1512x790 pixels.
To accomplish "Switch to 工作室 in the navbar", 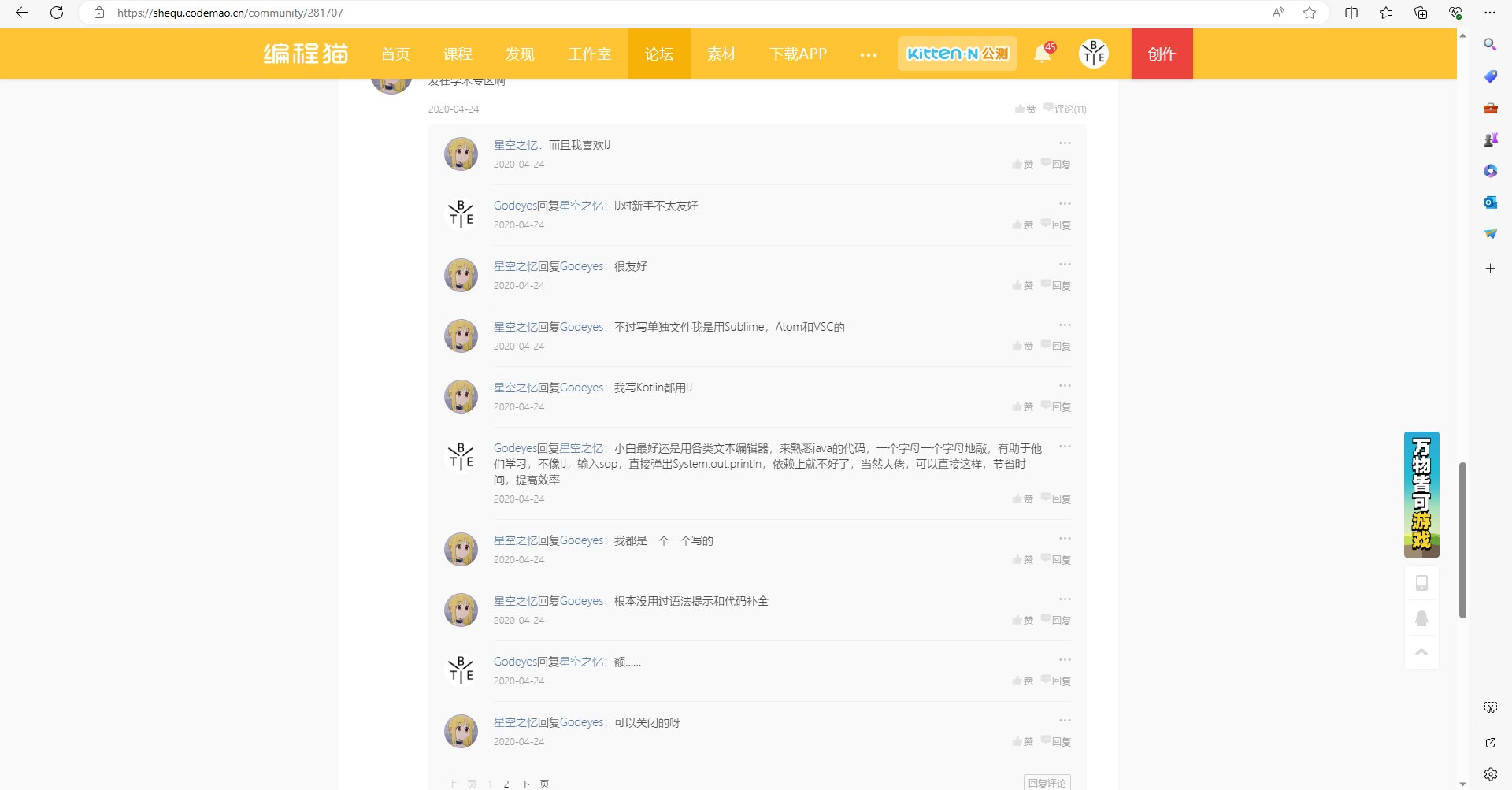I will pos(590,54).
